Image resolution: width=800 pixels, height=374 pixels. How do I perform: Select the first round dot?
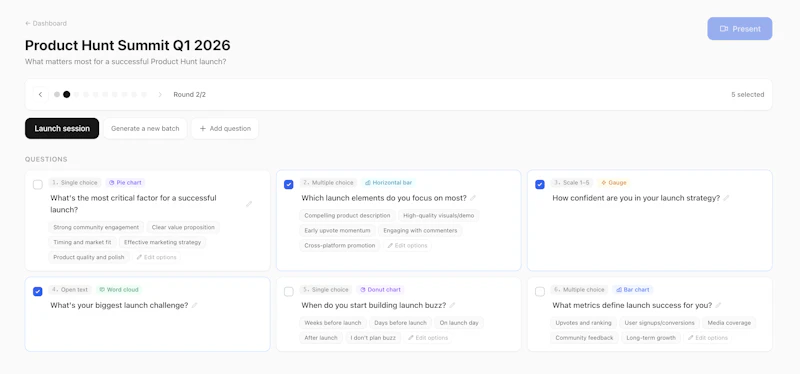57,94
